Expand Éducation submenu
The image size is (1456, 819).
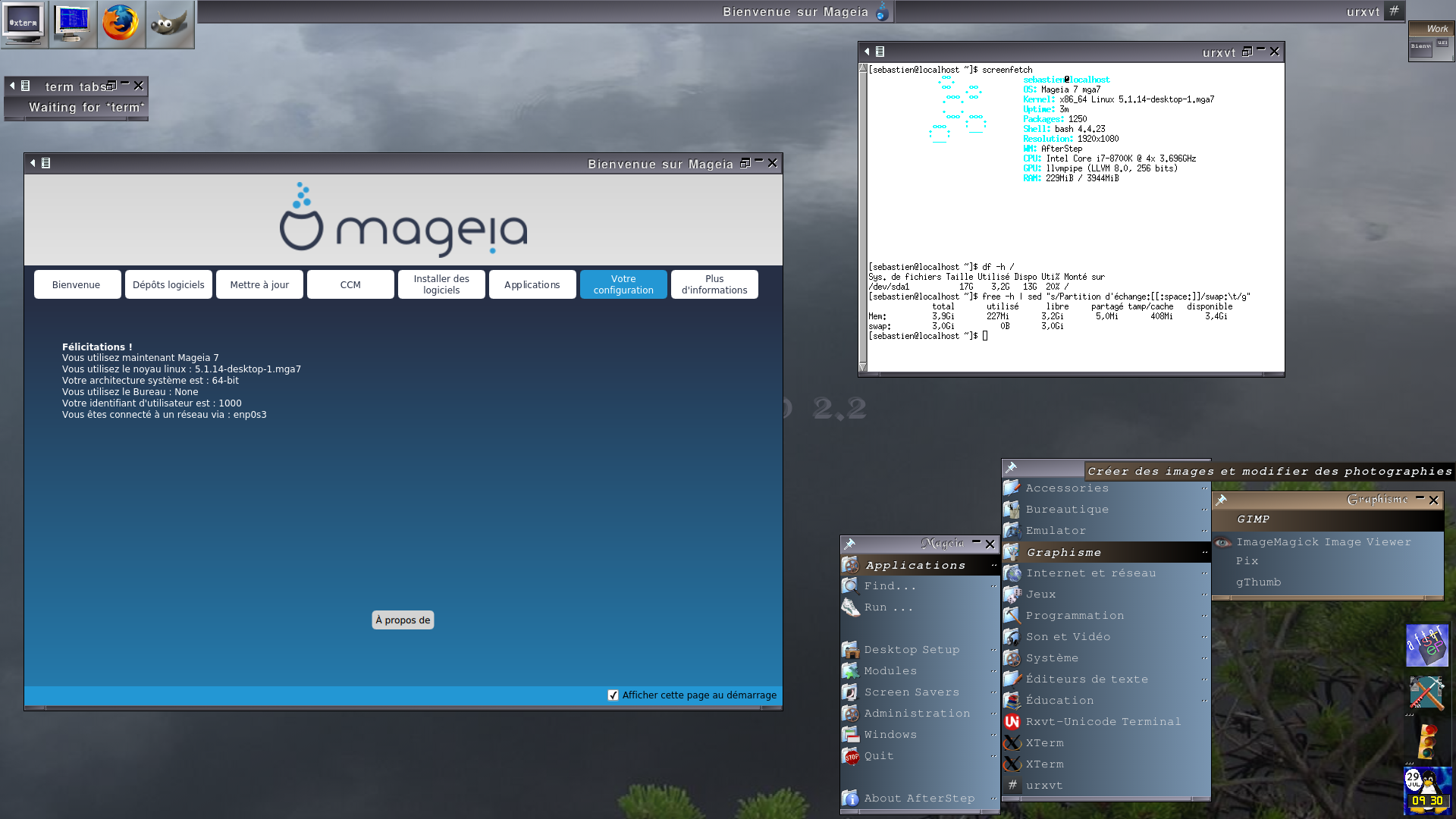tap(1106, 701)
